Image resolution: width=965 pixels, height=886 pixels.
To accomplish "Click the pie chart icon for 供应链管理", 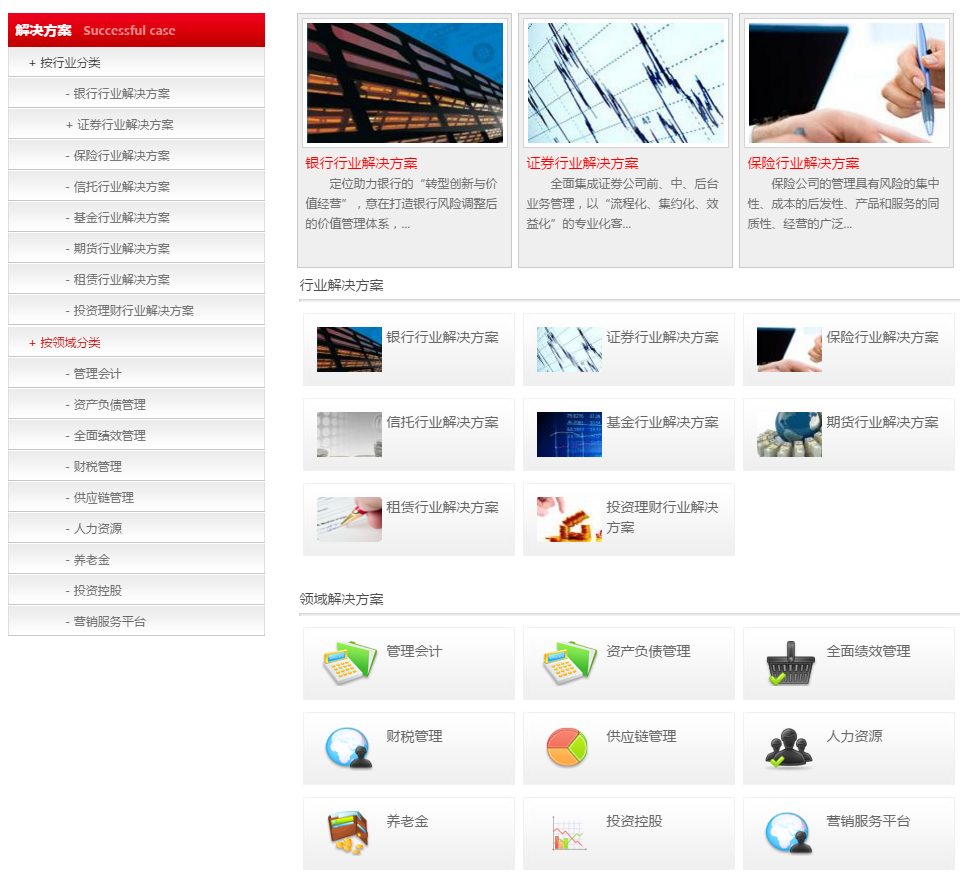I will pyautogui.click(x=567, y=747).
